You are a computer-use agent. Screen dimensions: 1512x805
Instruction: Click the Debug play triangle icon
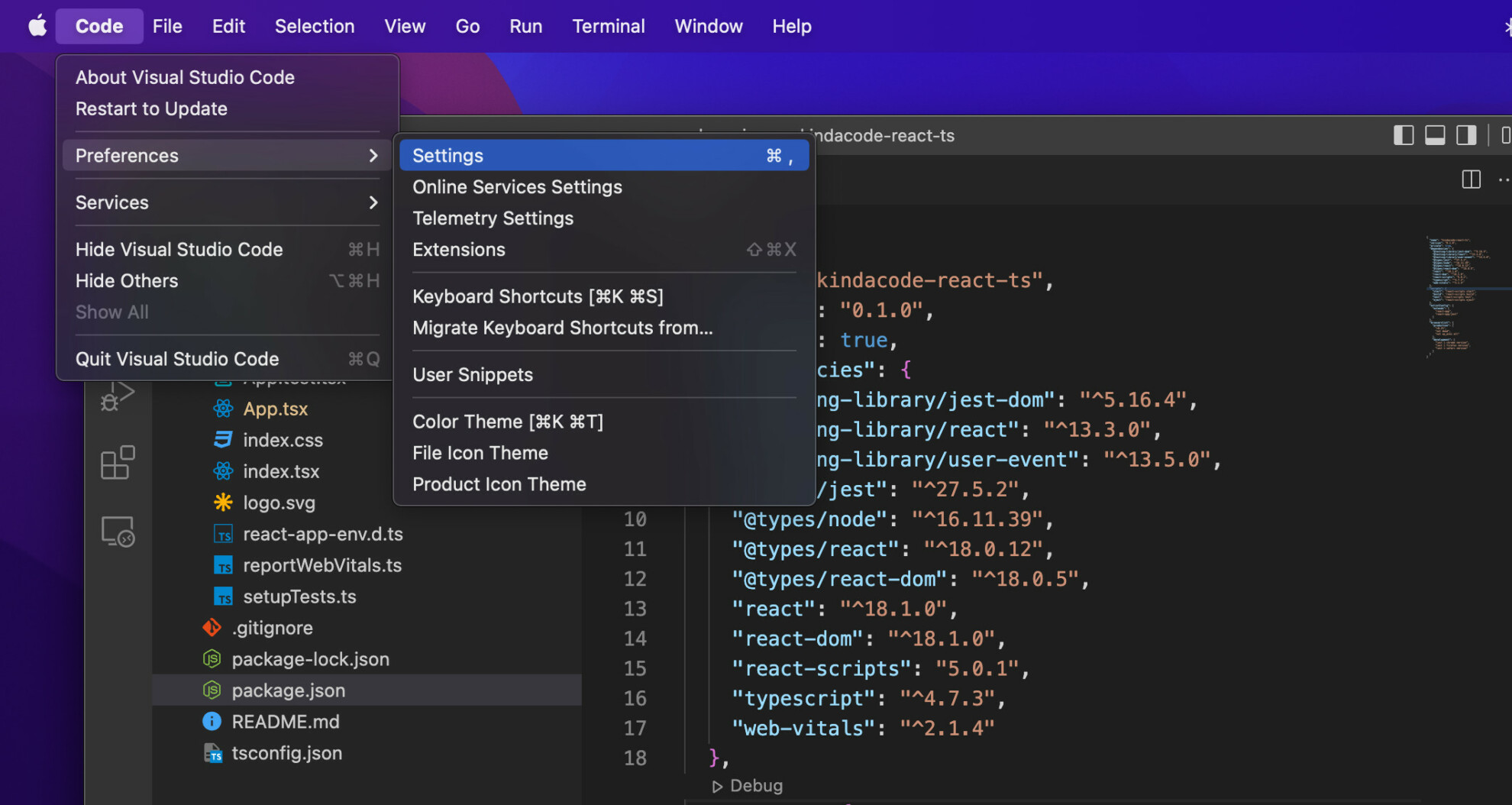717,786
